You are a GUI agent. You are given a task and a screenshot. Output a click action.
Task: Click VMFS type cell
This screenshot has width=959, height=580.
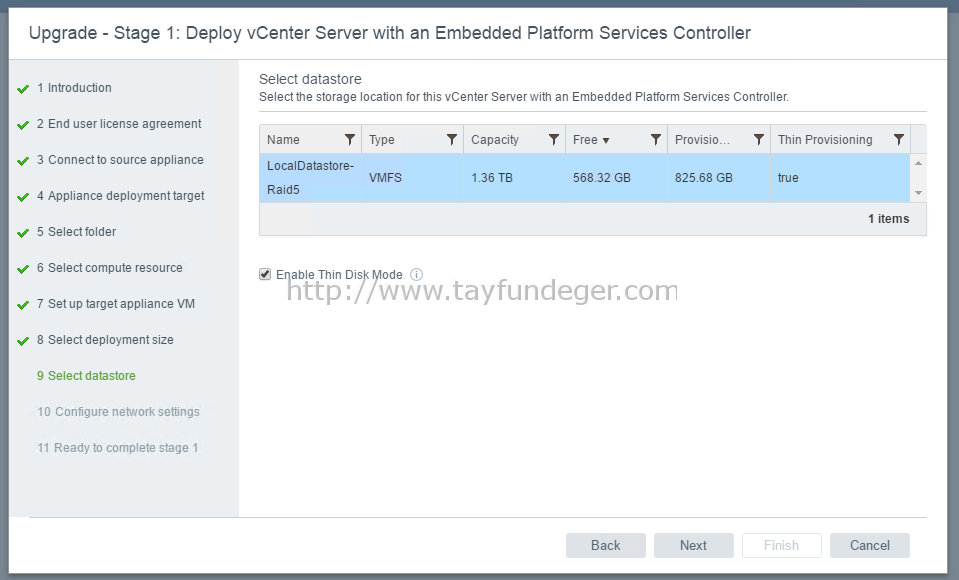(x=412, y=178)
